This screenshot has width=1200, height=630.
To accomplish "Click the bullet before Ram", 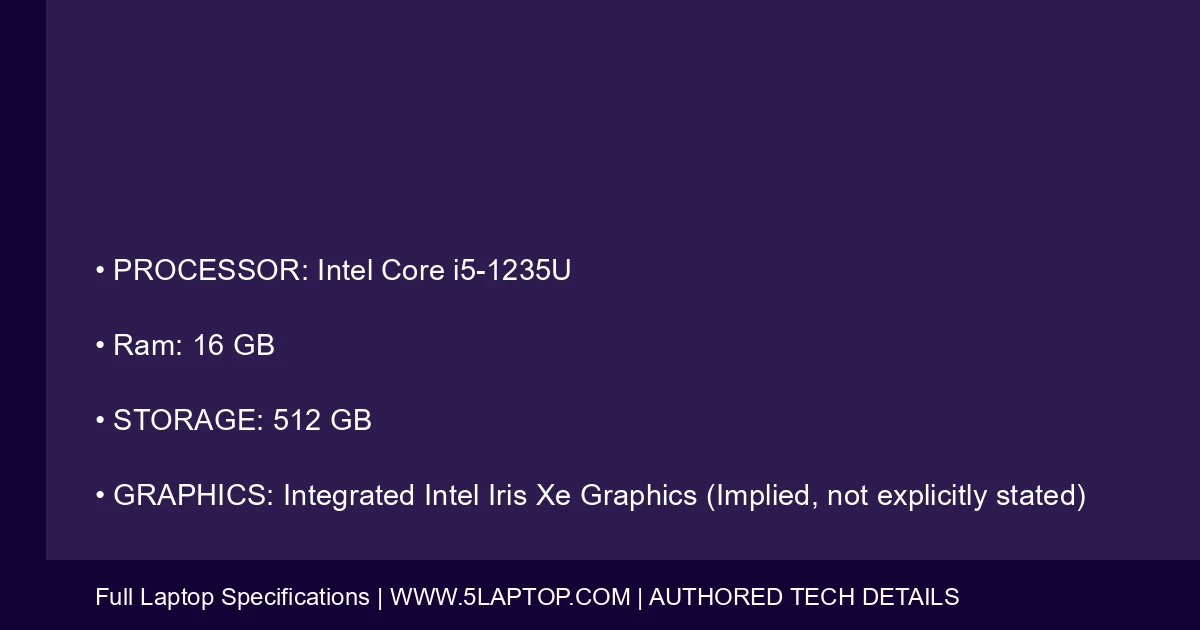I will pos(100,346).
